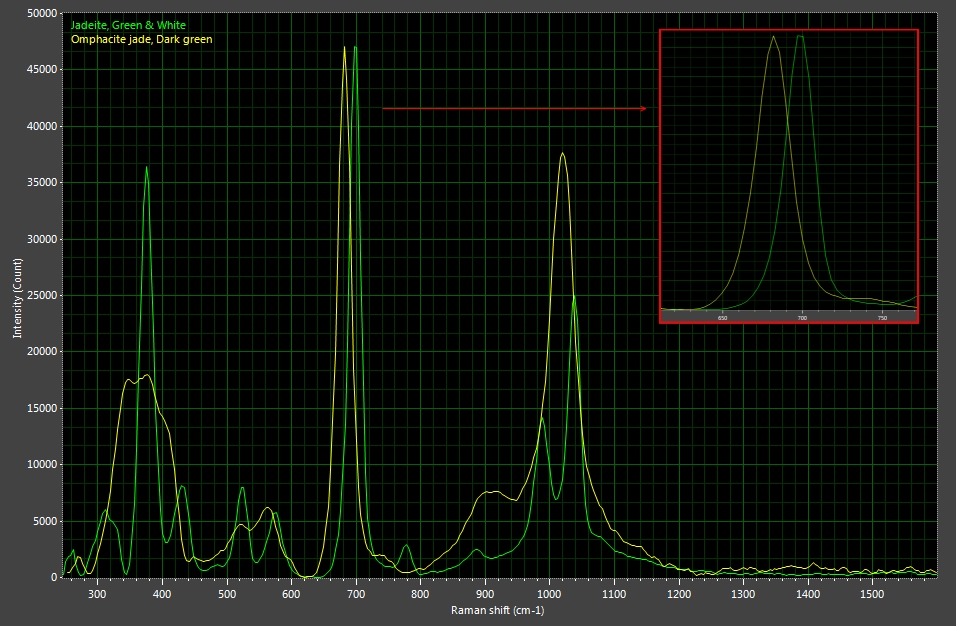Click the 900 Raman shift axis label

[485, 594]
